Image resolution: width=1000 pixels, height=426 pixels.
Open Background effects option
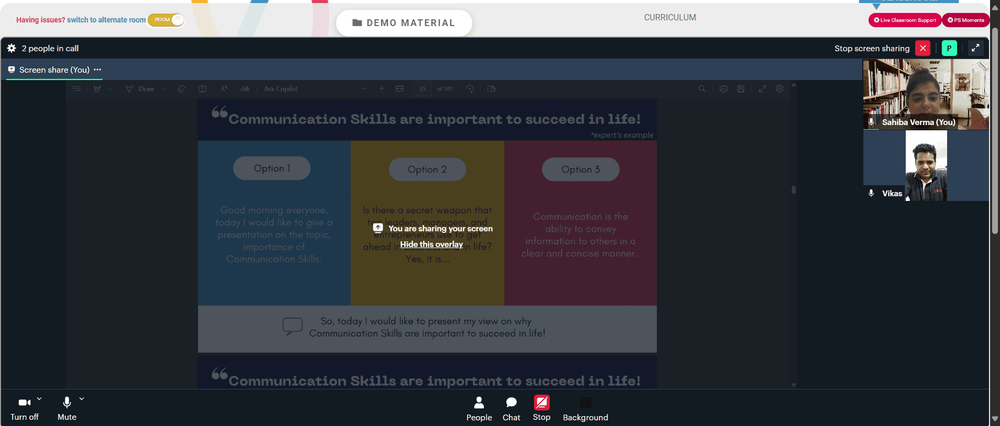(x=585, y=409)
